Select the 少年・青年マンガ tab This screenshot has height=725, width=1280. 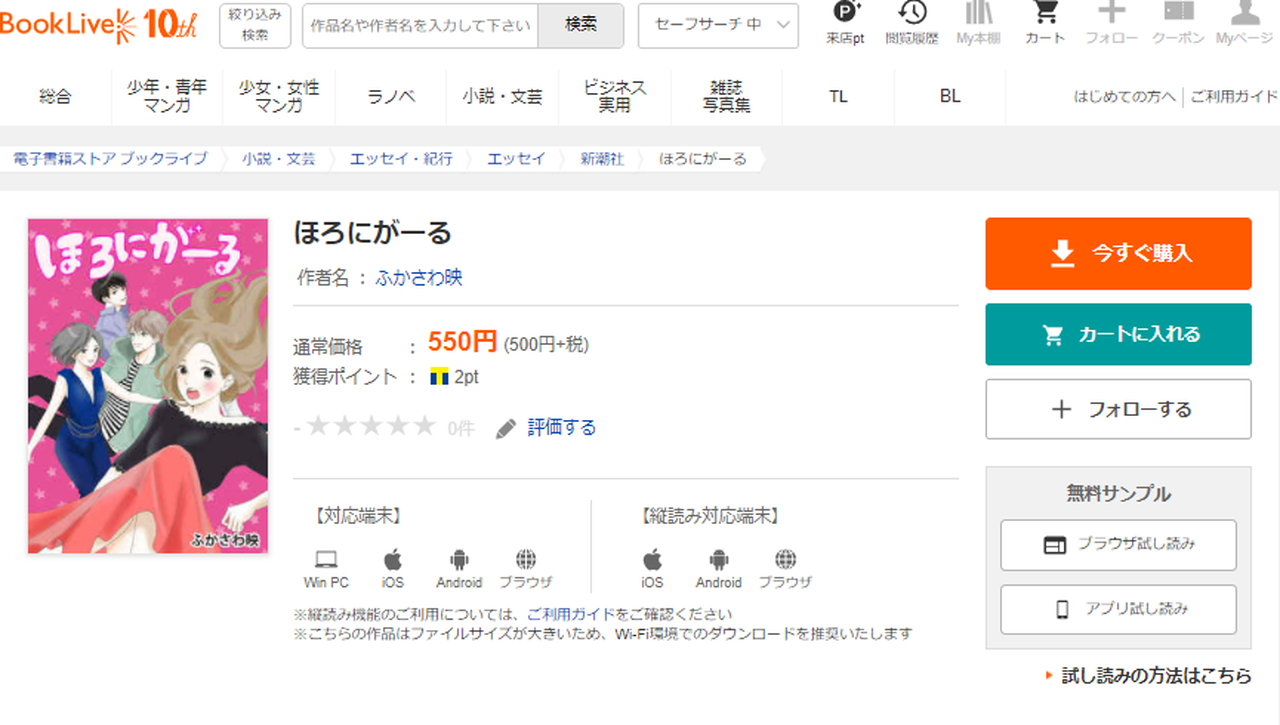tap(167, 97)
